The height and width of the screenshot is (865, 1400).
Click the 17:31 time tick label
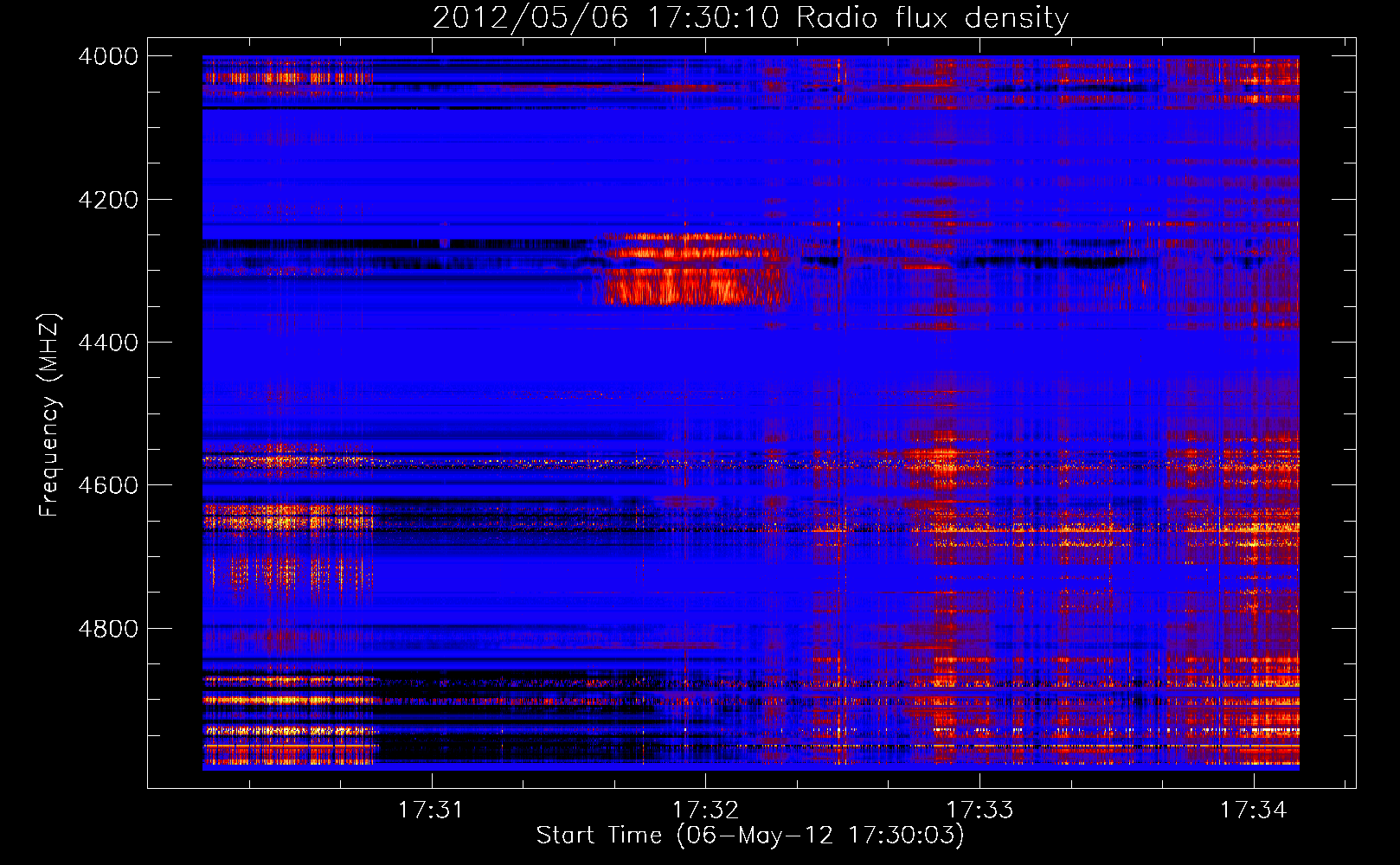430,810
